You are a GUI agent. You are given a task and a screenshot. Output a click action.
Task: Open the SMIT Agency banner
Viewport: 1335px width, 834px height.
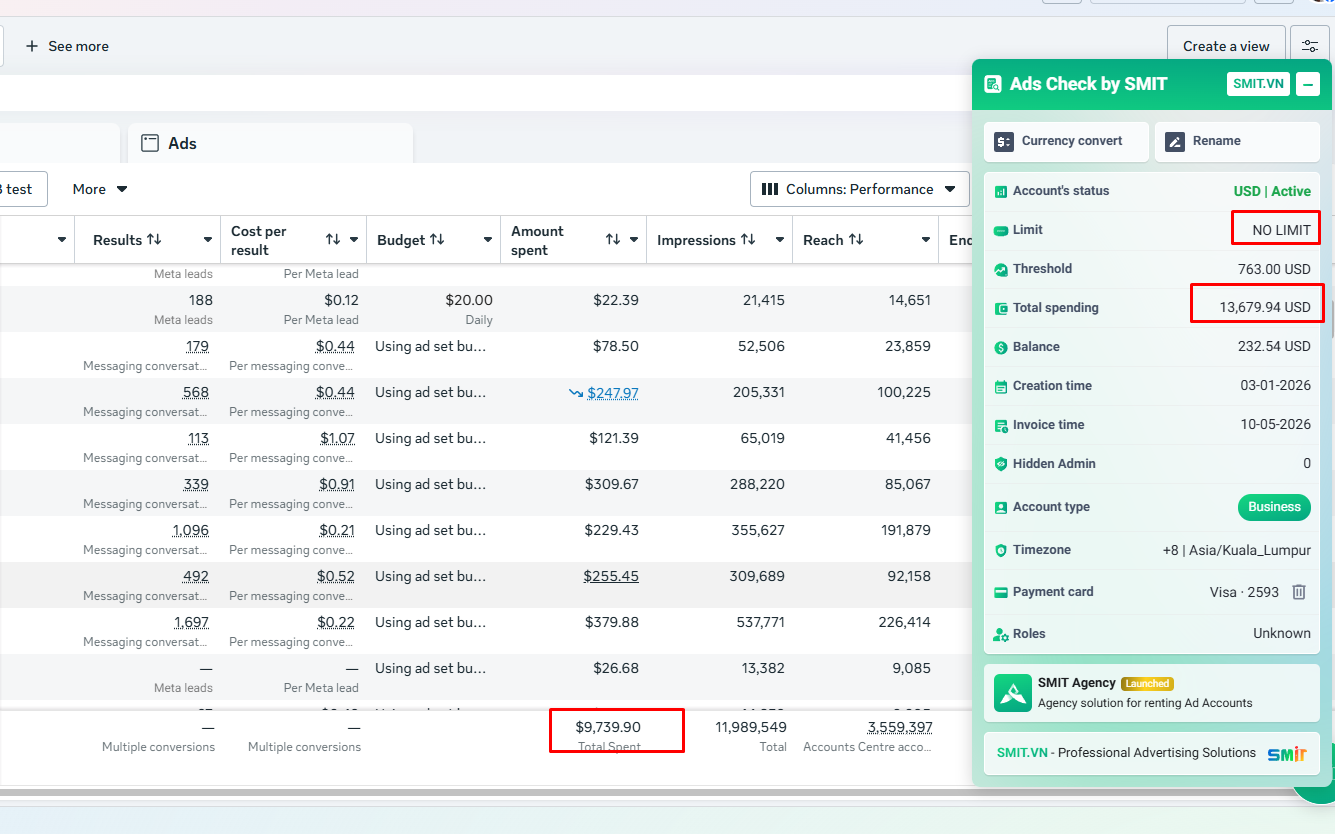pyautogui.click(x=1152, y=693)
